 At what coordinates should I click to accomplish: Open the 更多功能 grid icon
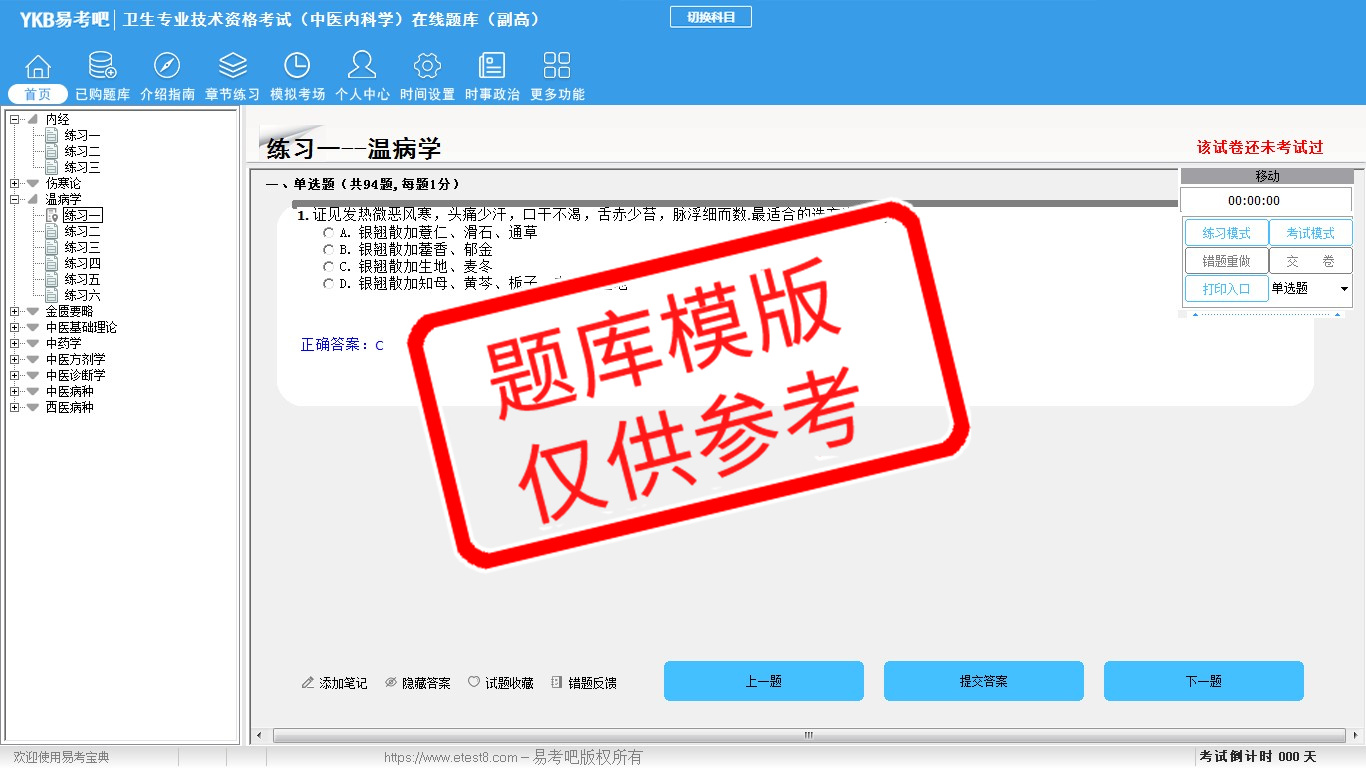pyautogui.click(x=557, y=66)
